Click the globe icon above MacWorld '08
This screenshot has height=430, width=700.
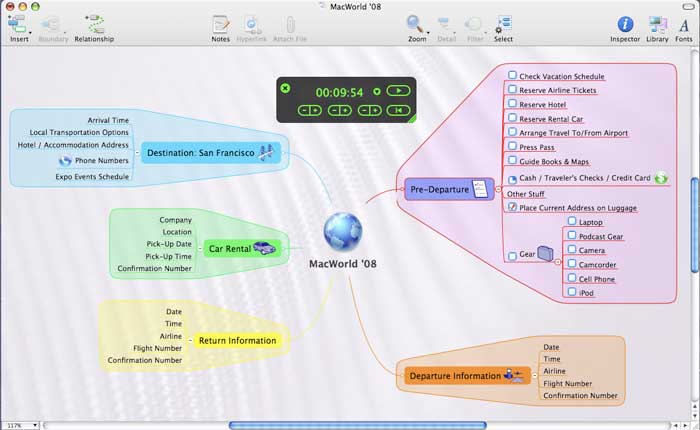point(343,232)
